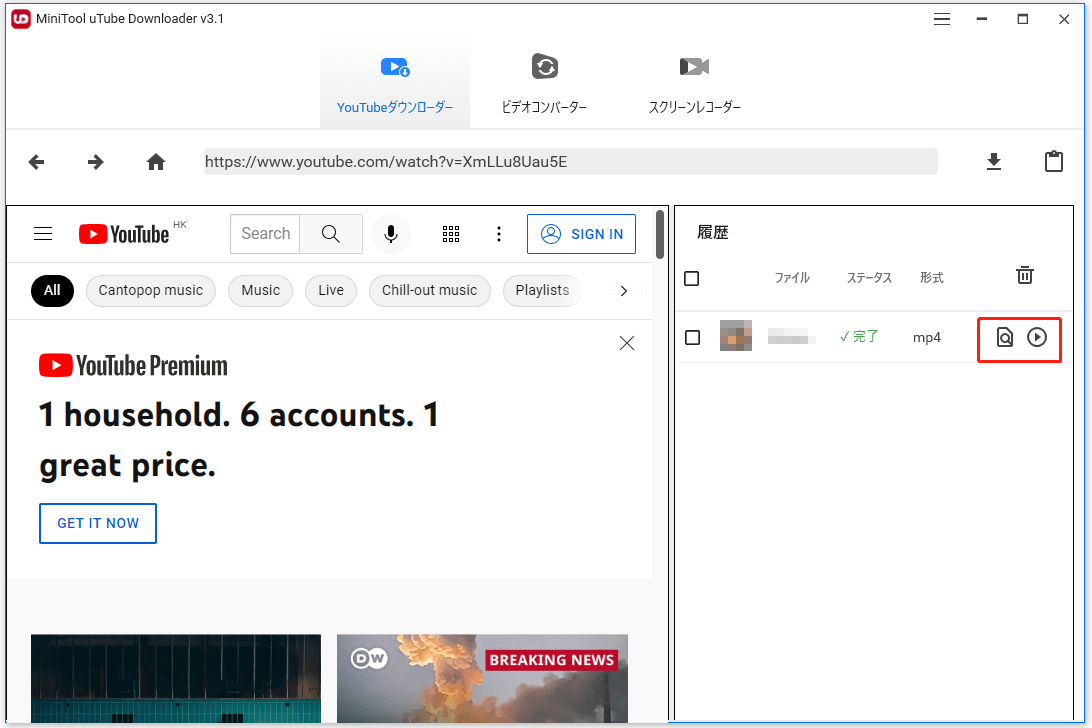The width and height of the screenshot is (1092, 728).
Task: Click the SIGN IN button
Action: [582, 234]
